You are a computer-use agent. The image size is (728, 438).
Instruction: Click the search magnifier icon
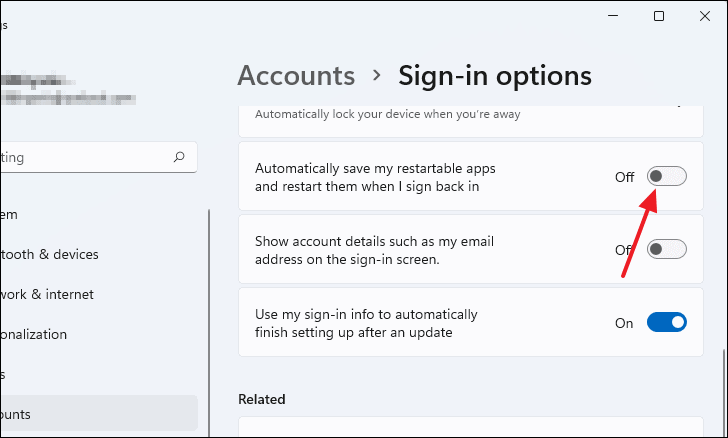click(x=179, y=157)
